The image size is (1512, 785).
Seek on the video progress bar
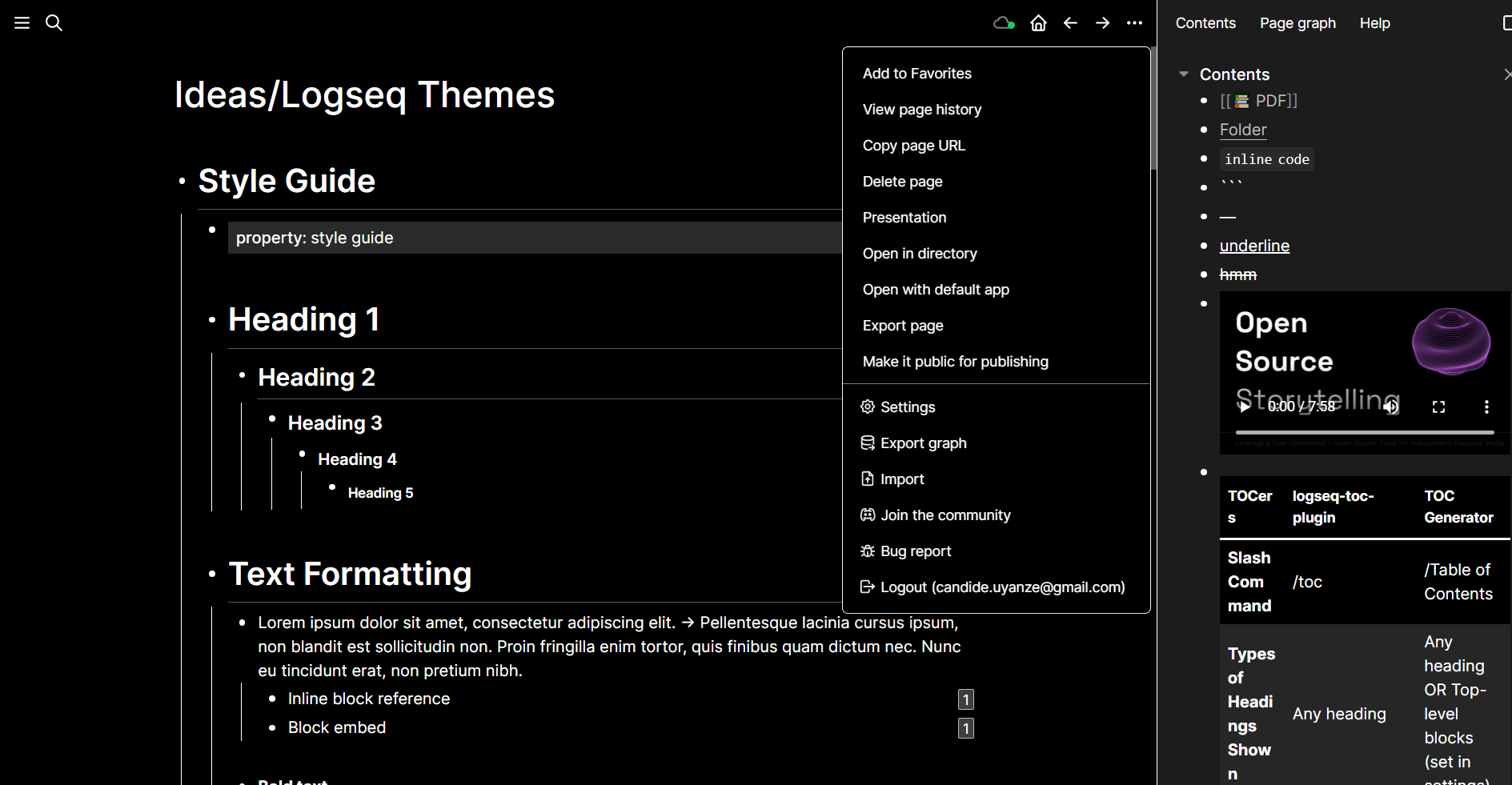point(1364,432)
